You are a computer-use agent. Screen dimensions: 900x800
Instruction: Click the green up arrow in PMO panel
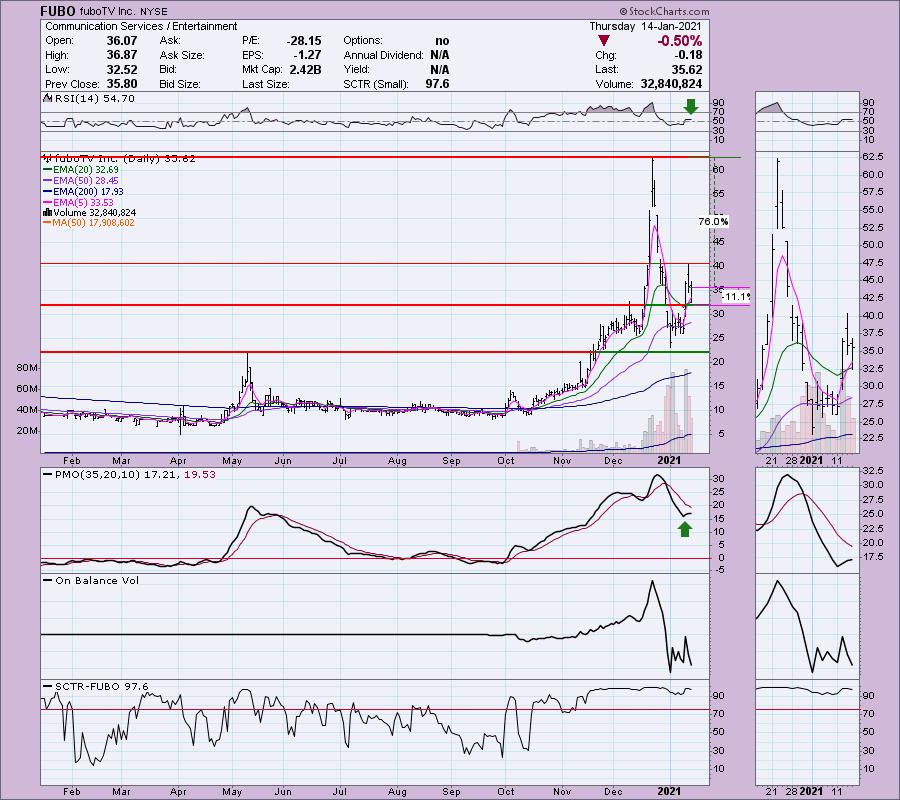(685, 529)
